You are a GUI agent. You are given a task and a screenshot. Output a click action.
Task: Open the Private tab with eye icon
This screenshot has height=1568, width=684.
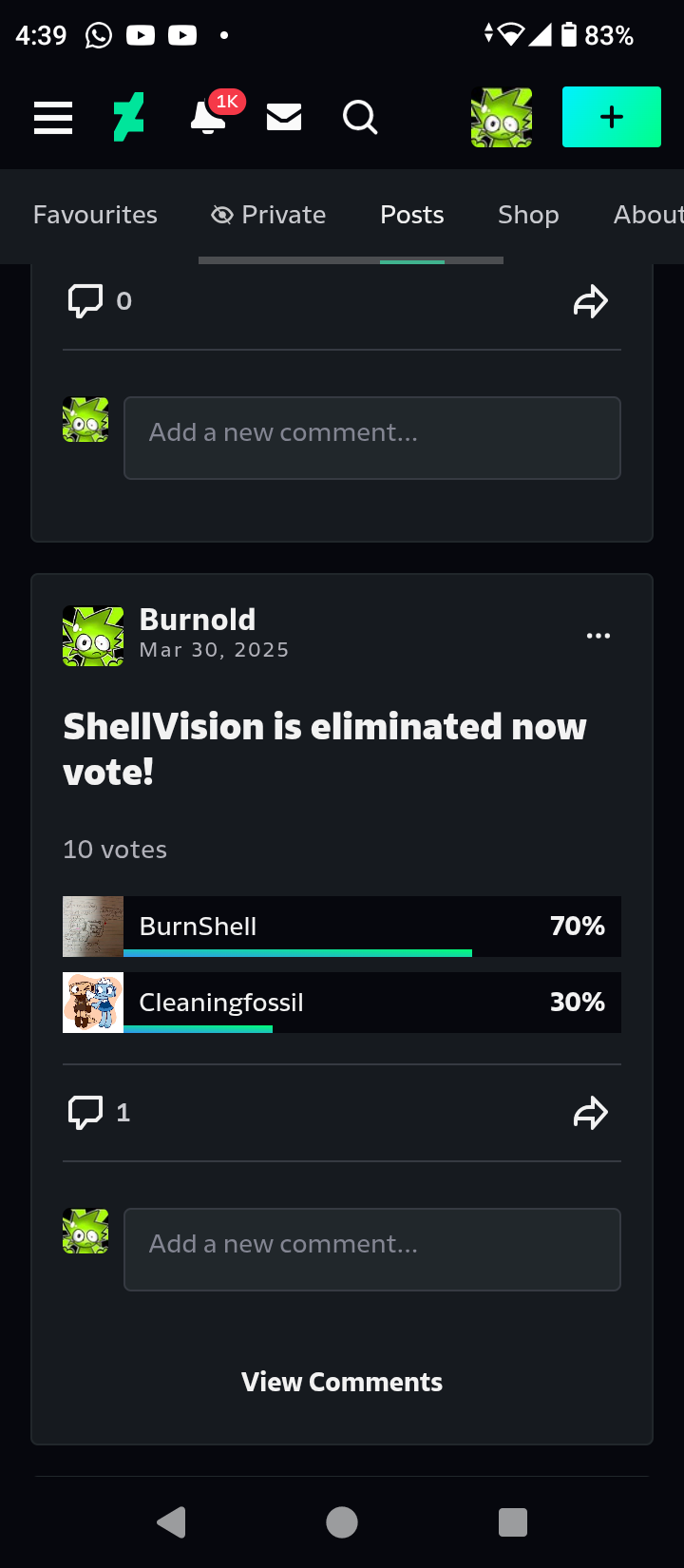coord(268,215)
